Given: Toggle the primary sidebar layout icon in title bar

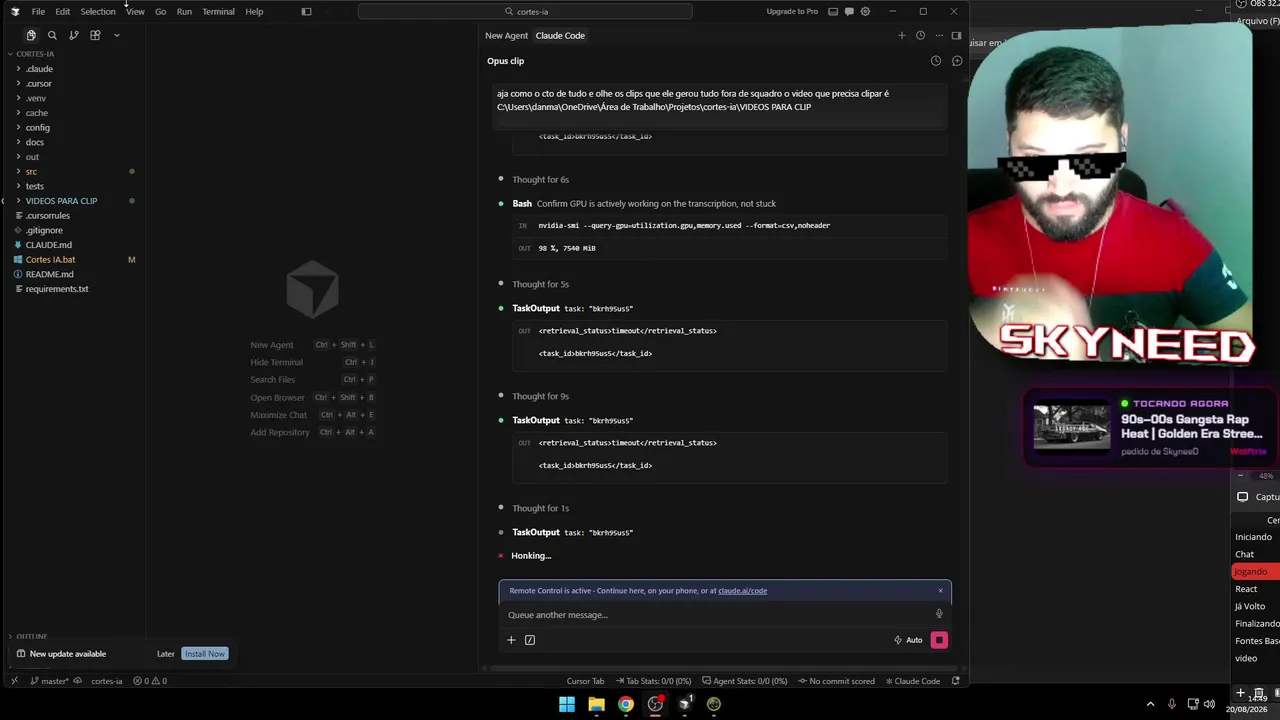Looking at the screenshot, I should pos(307,12).
